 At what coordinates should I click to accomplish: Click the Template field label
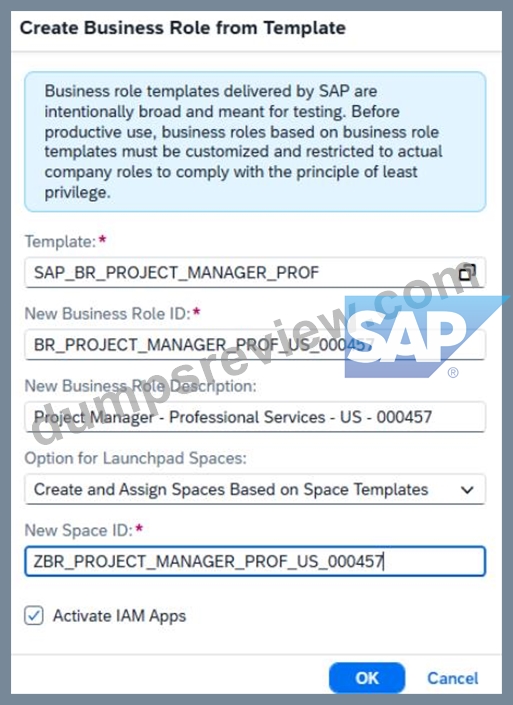tap(60, 241)
